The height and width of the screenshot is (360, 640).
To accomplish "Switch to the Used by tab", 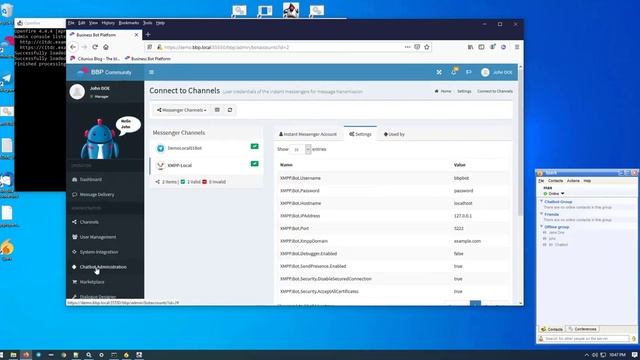I will click(394, 134).
